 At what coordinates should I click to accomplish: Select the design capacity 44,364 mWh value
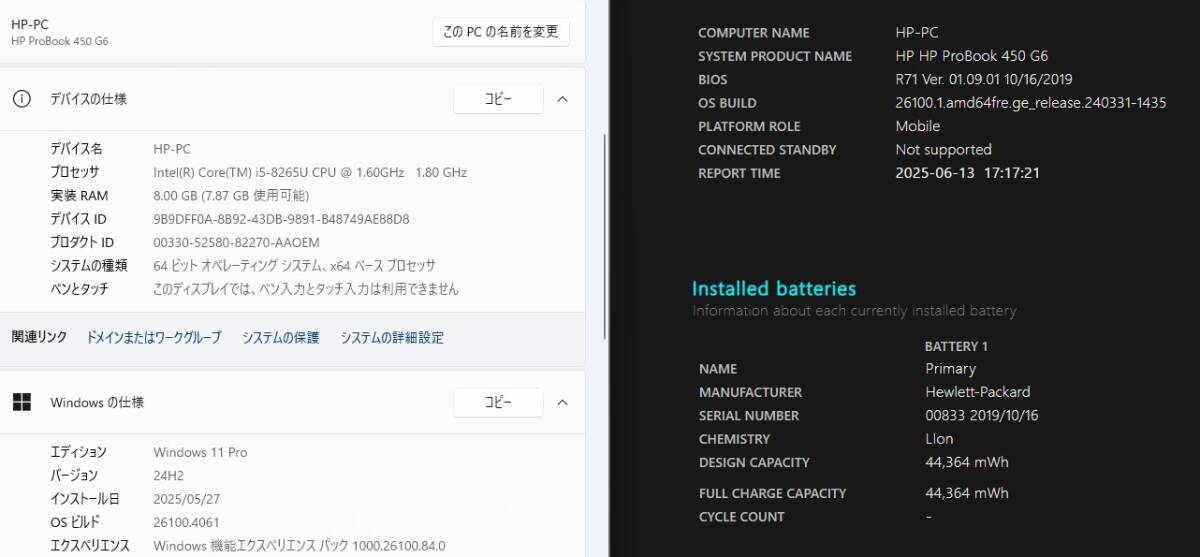click(967, 462)
